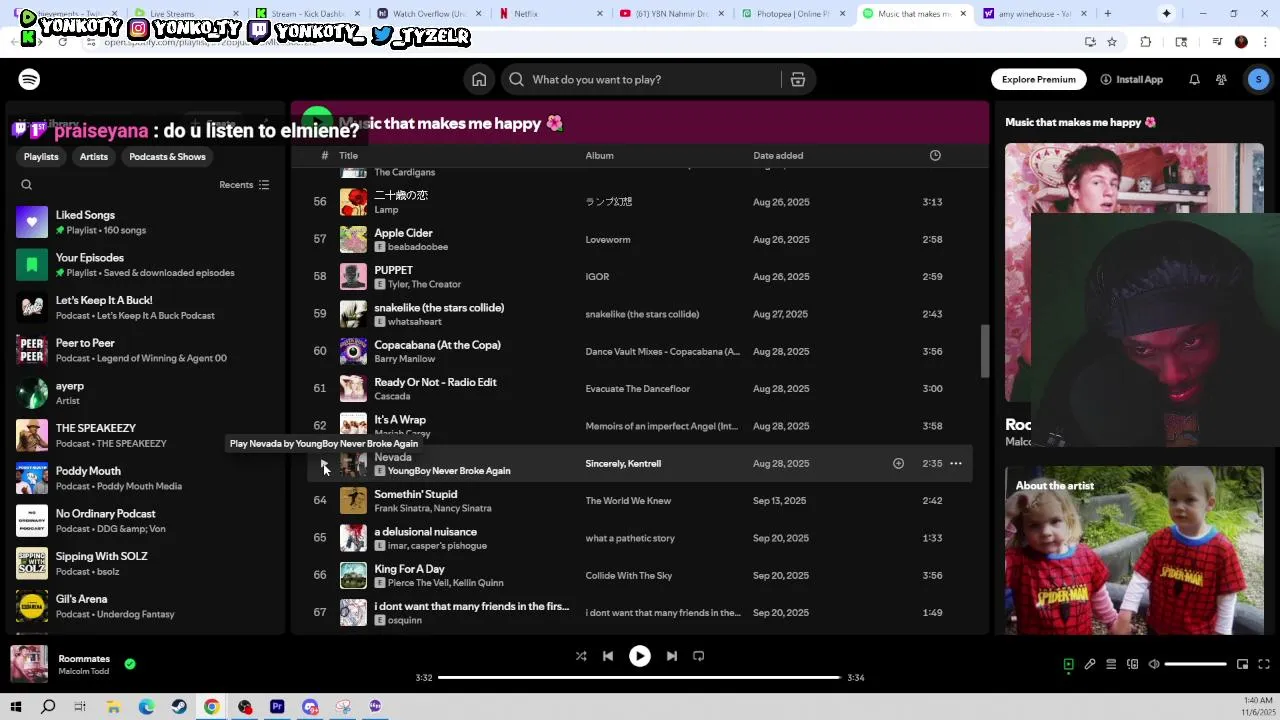Screen dimensions: 1280x720
Task: Open the play queue
Action: [x=1111, y=664]
